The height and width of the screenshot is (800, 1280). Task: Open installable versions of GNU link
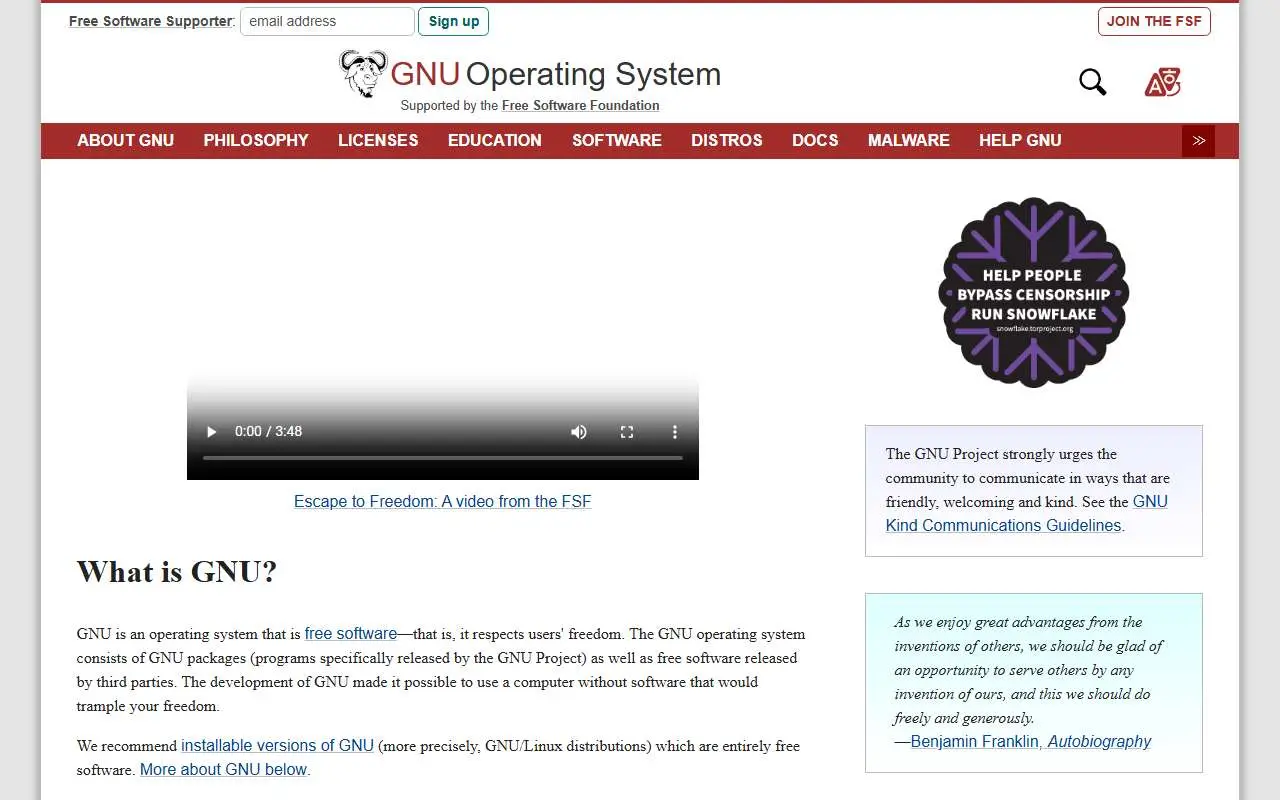pos(277,745)
